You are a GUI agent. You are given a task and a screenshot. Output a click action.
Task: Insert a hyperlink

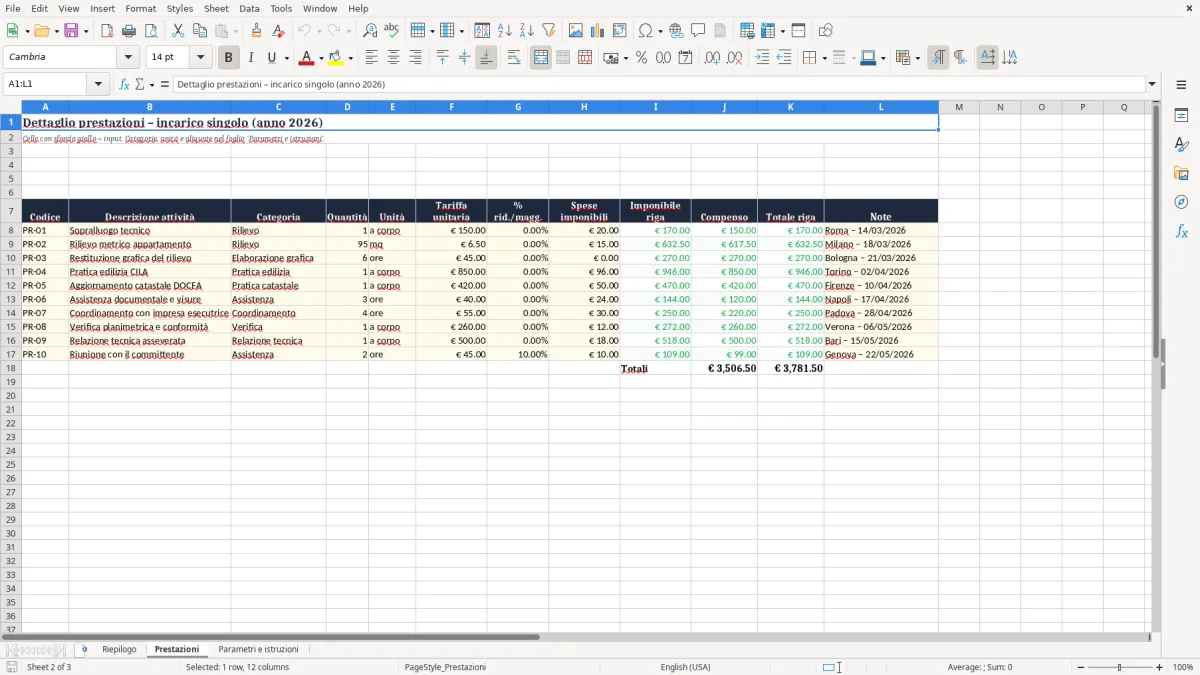[x=676, y=31]
